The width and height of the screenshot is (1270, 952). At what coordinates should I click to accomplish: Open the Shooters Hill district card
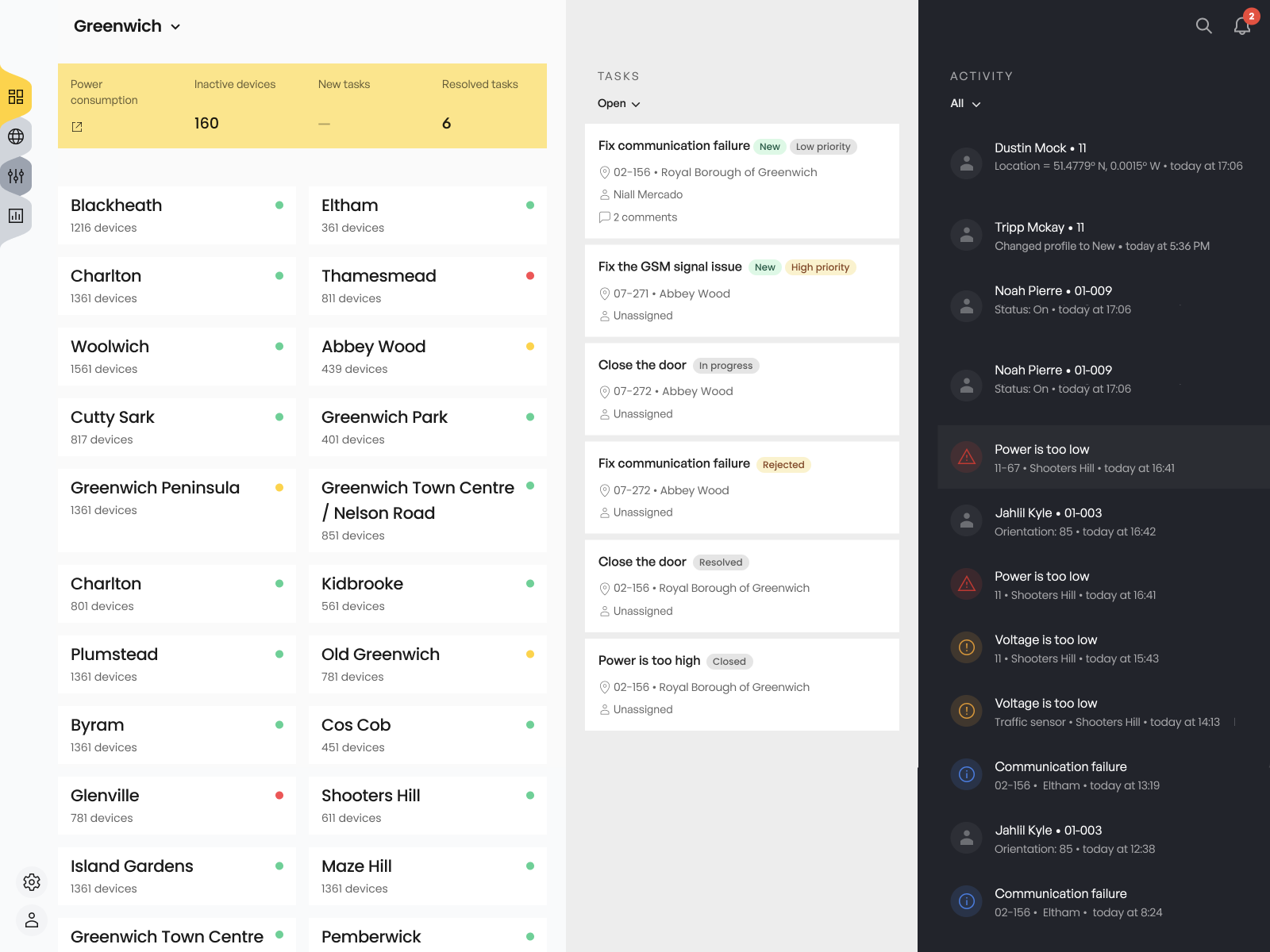tap(427, 805)
